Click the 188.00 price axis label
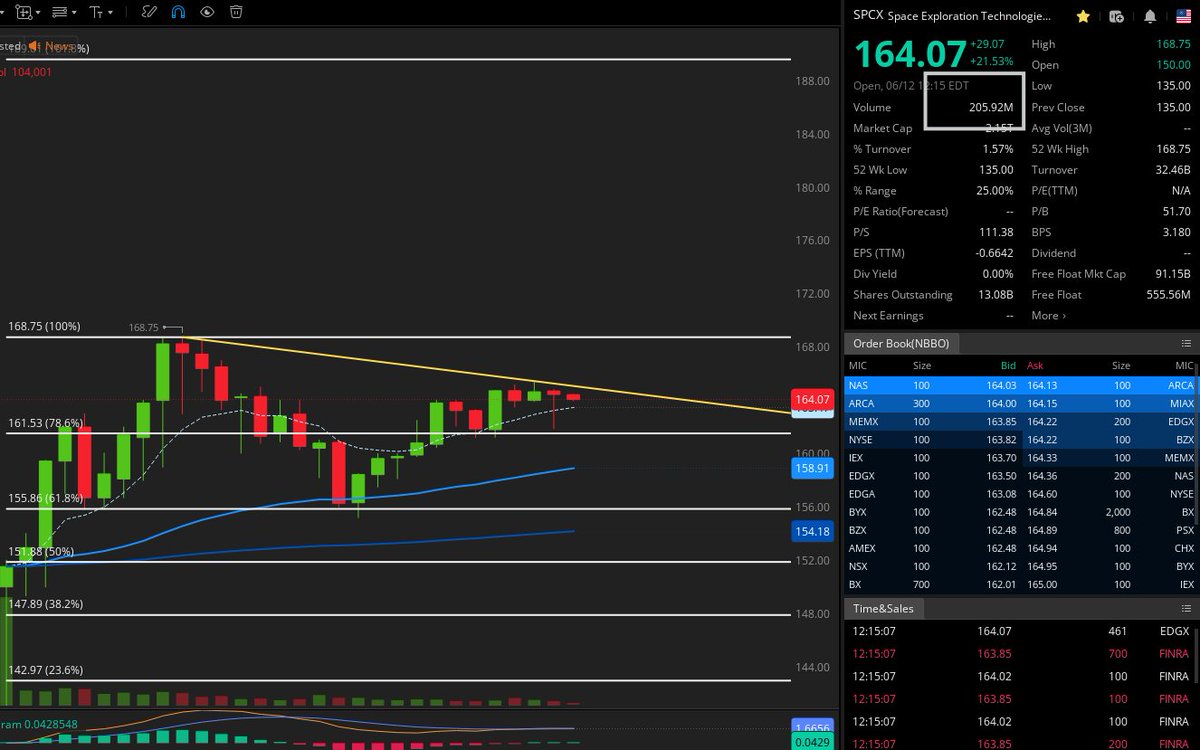Image resolution: width=1200 pixels, height=750 pixels. pyautogui.click(x=813, y=81)
